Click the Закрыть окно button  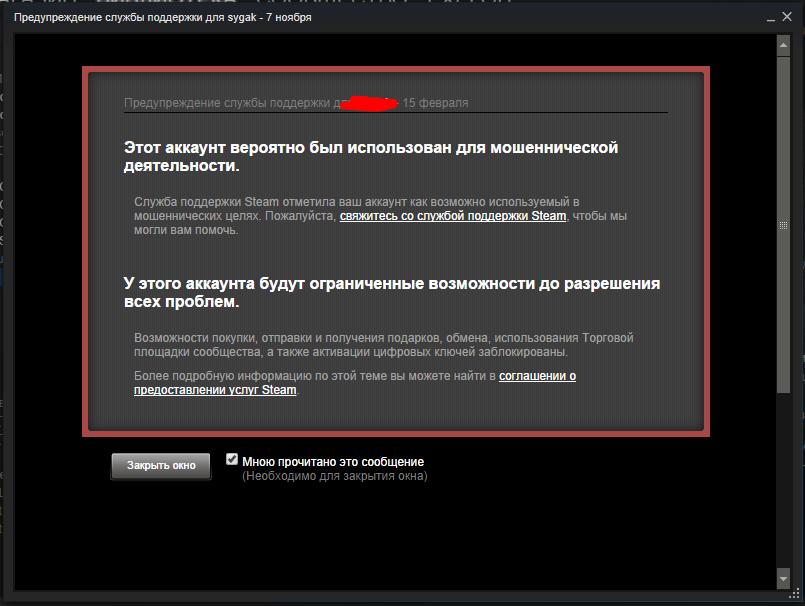tap(161, 466)
